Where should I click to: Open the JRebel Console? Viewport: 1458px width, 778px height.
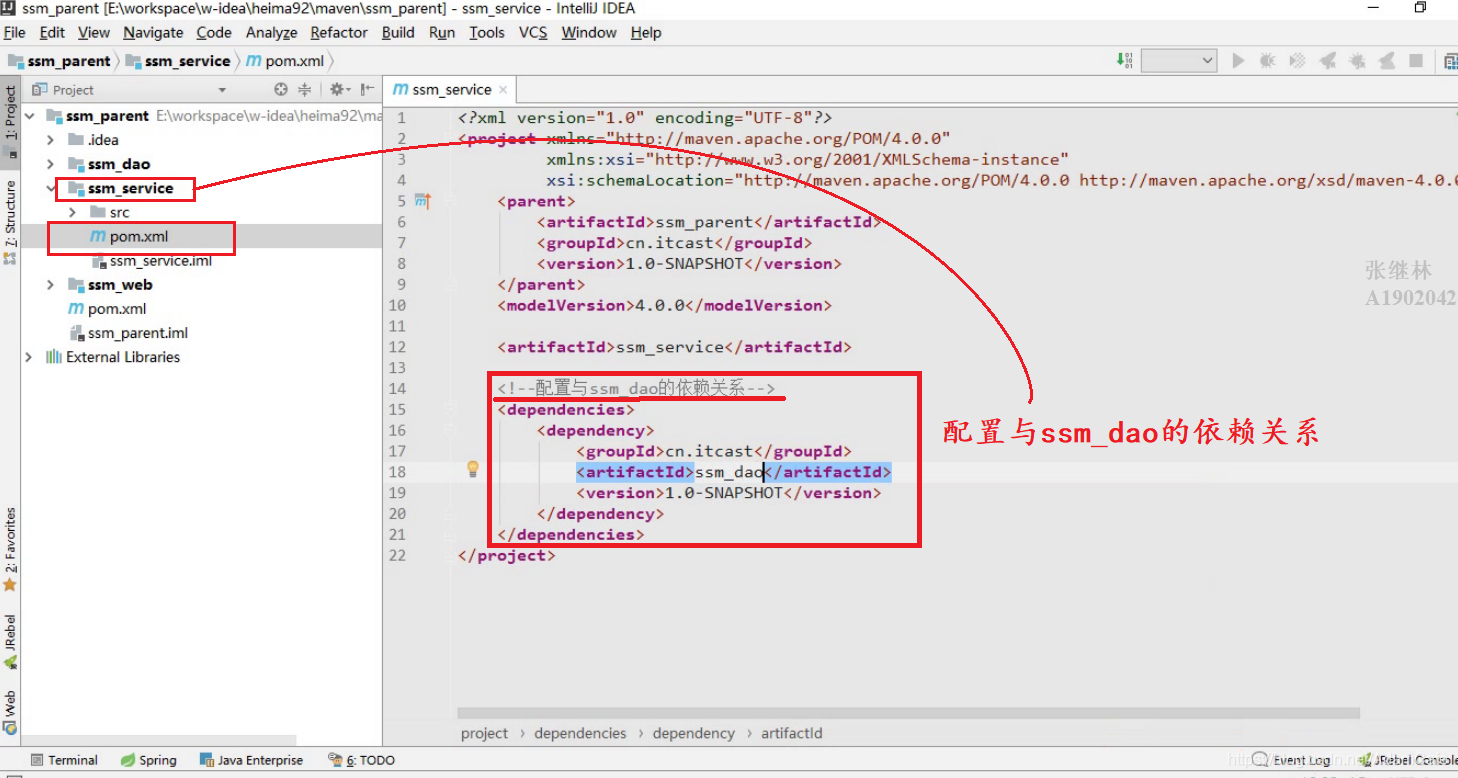(x=1409, y=760)
